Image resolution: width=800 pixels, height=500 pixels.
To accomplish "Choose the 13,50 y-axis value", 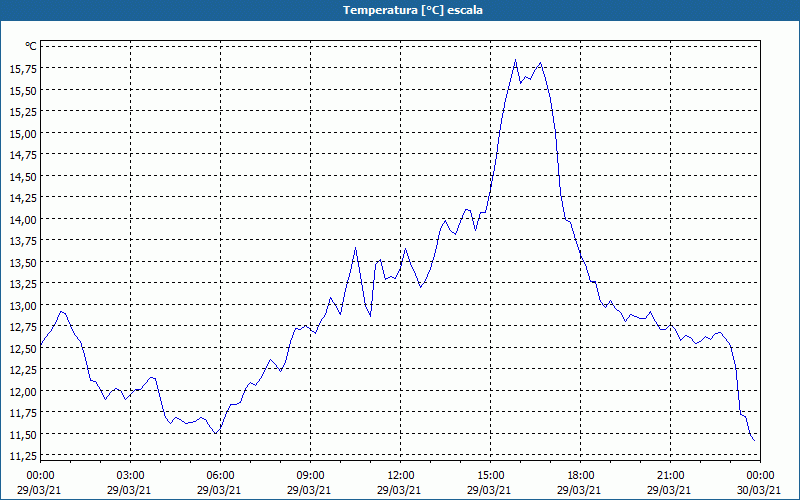I will tap(23, 262).
